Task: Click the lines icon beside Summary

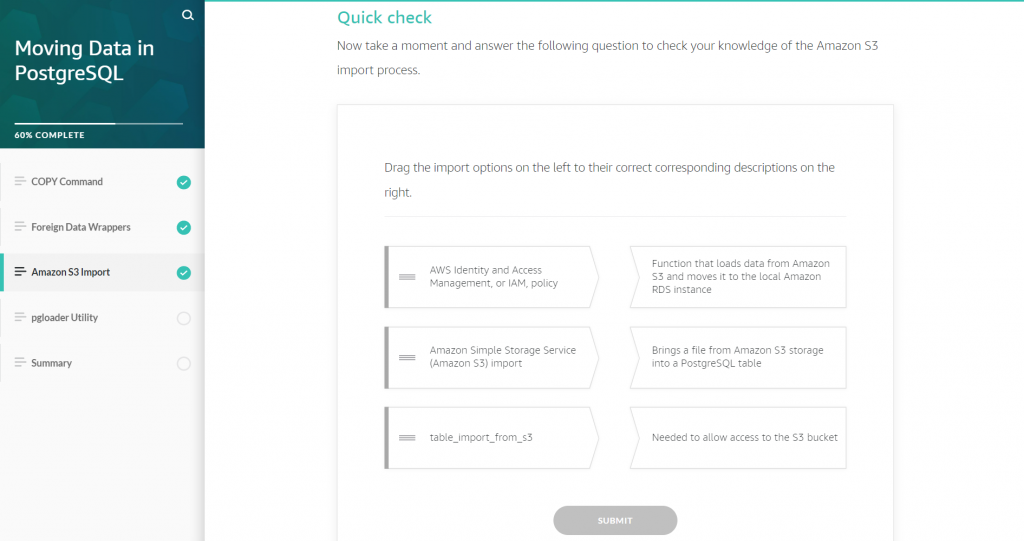Action: click(20, 363)
